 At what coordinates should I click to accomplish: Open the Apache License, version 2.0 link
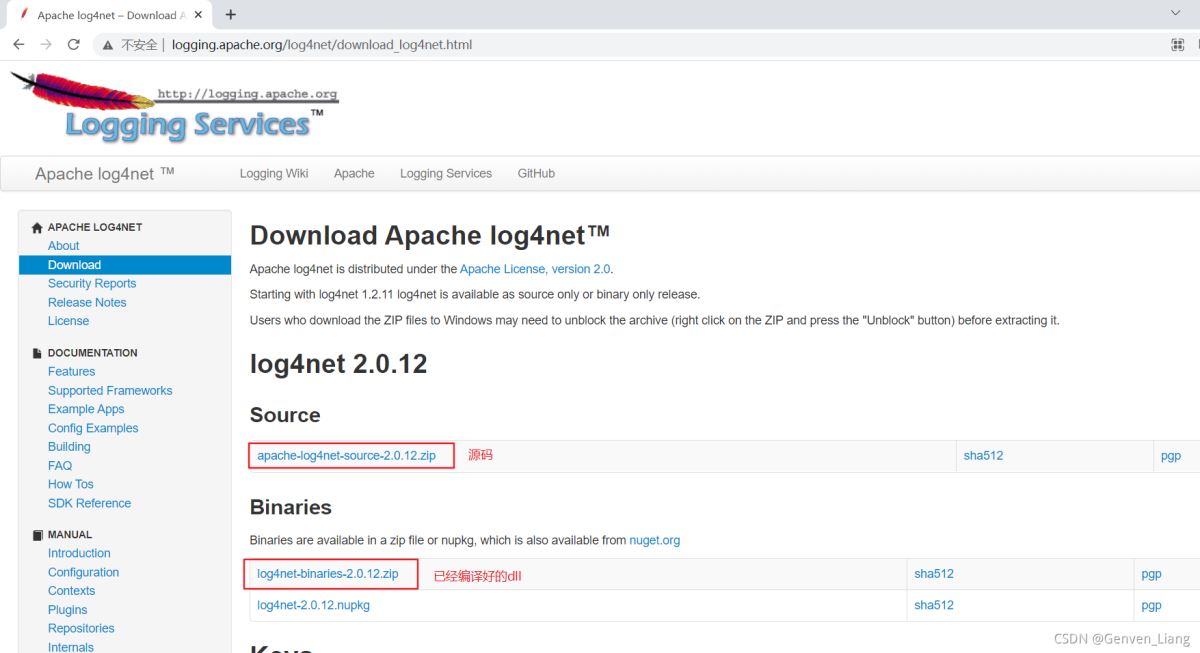pyautogui.click(x=535, y=269)
